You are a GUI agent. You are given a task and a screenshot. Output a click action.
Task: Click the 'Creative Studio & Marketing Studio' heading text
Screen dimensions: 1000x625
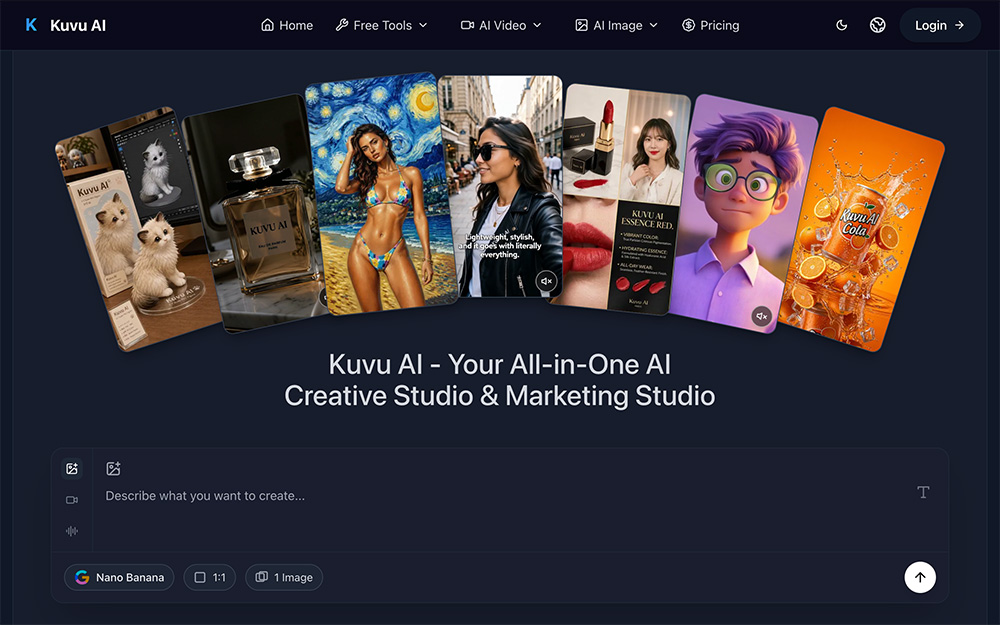click(499, 396)
